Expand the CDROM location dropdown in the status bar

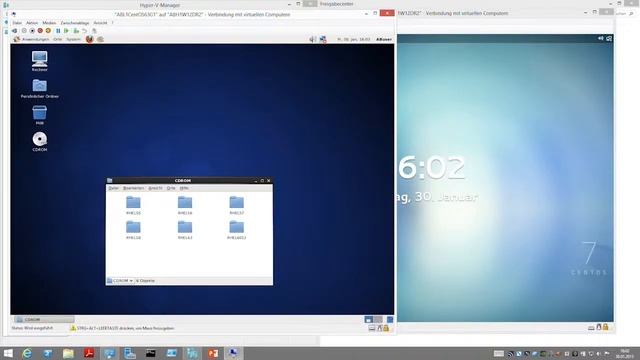120,281
